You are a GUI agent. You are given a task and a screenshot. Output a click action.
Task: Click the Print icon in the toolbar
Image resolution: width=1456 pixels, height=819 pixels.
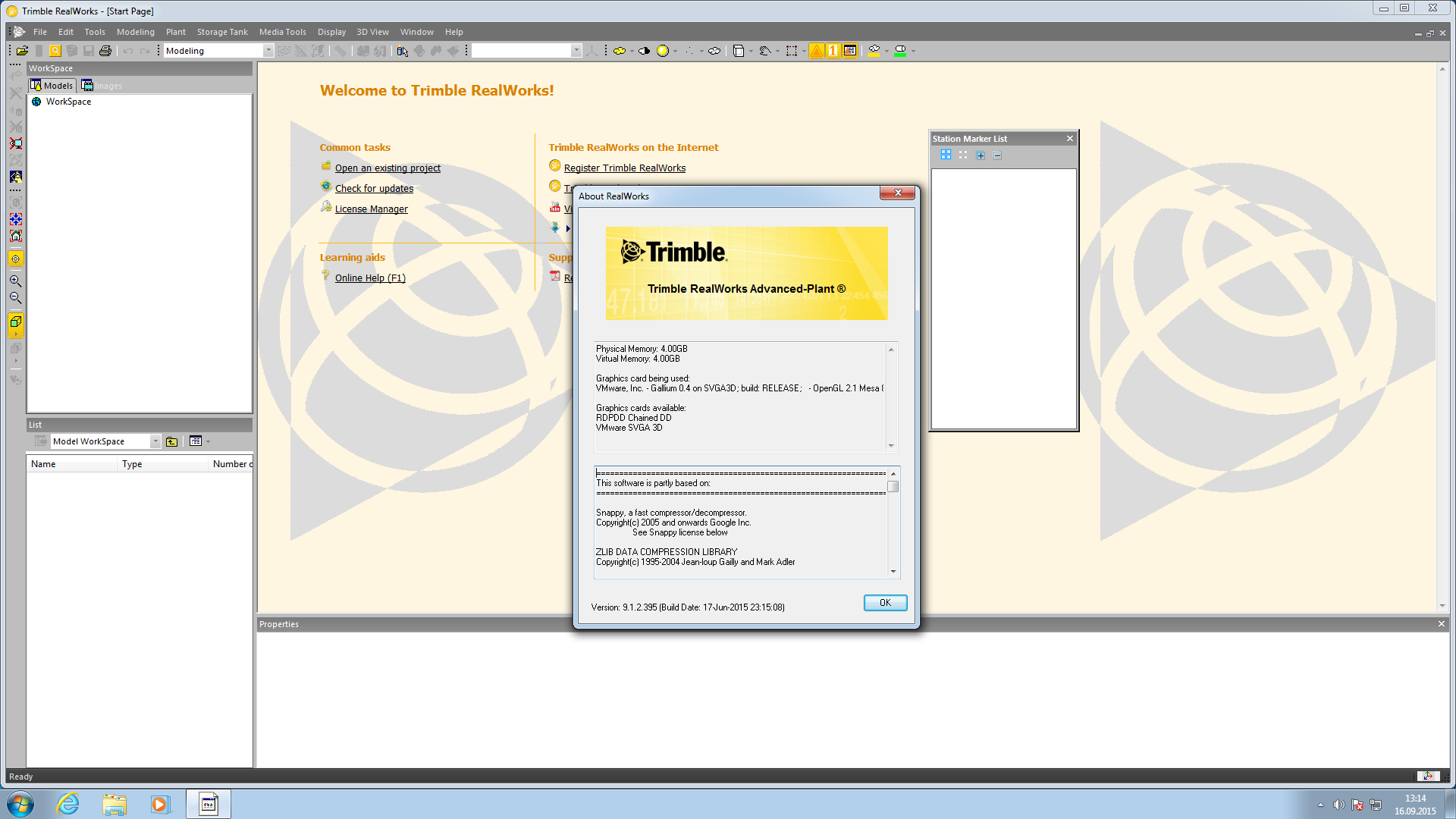[x=105, y=51]
